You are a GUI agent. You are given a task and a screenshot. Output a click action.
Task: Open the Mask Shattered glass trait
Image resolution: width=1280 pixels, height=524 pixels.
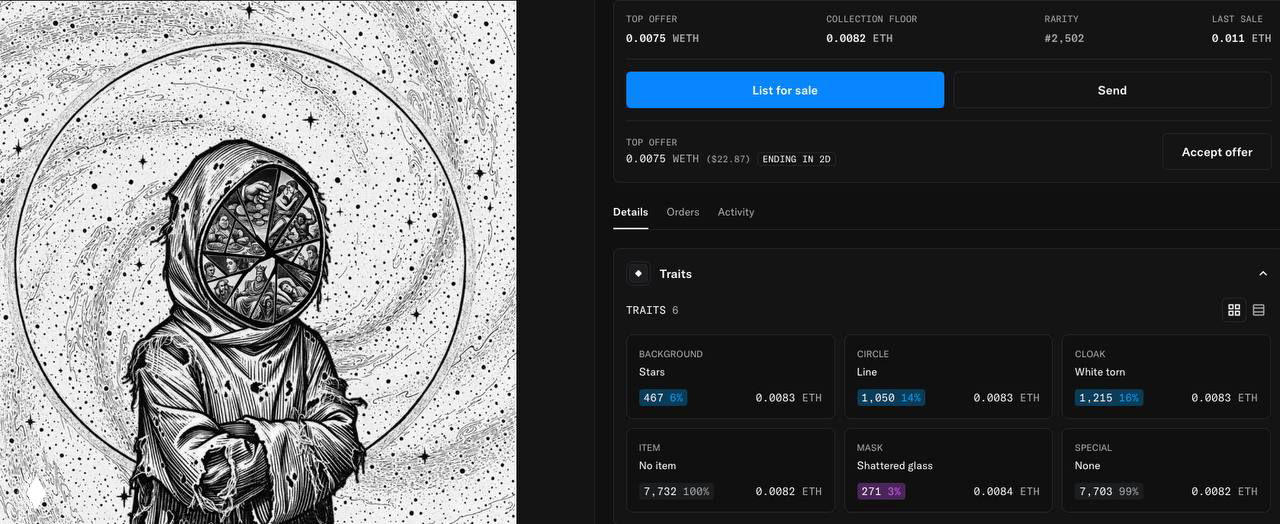point(948,470)
